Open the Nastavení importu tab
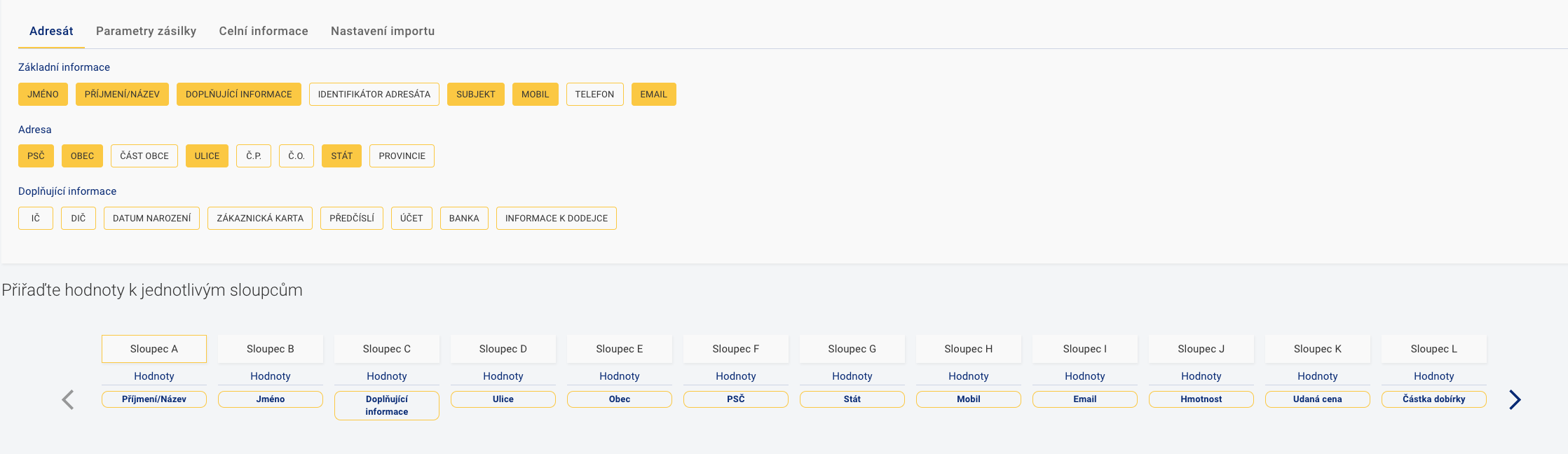 click(x=383, y=31)
